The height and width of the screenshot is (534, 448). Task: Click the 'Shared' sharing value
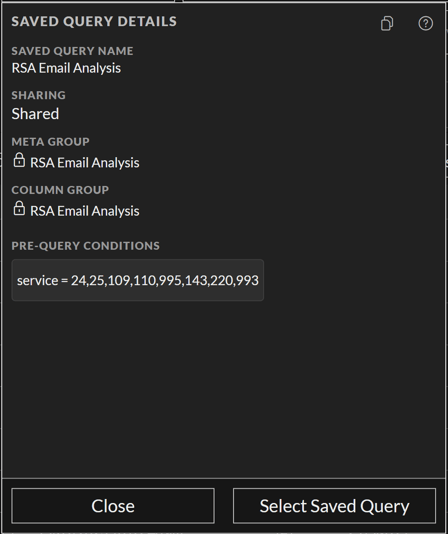(x=35, y=114)
